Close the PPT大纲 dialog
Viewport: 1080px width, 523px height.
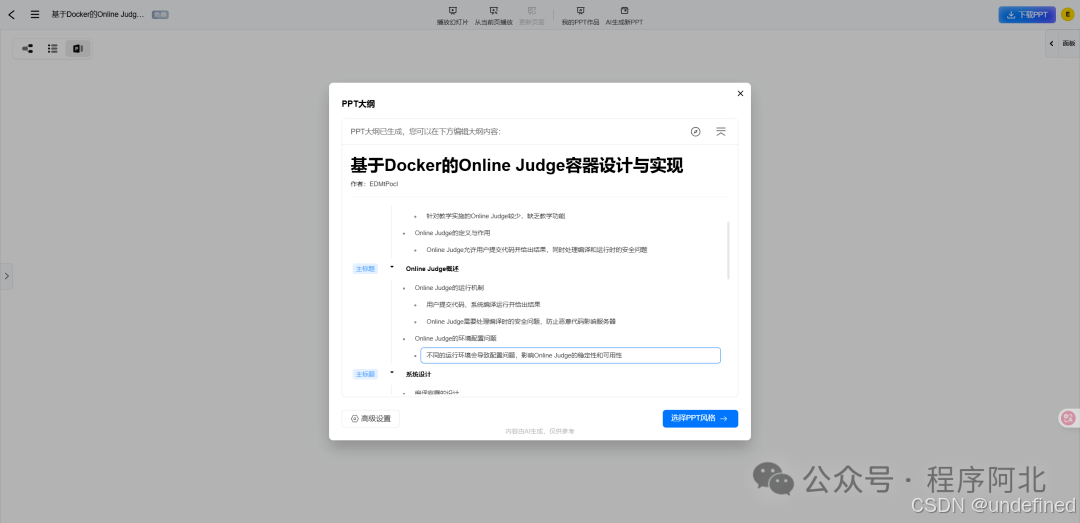(740, 94)
